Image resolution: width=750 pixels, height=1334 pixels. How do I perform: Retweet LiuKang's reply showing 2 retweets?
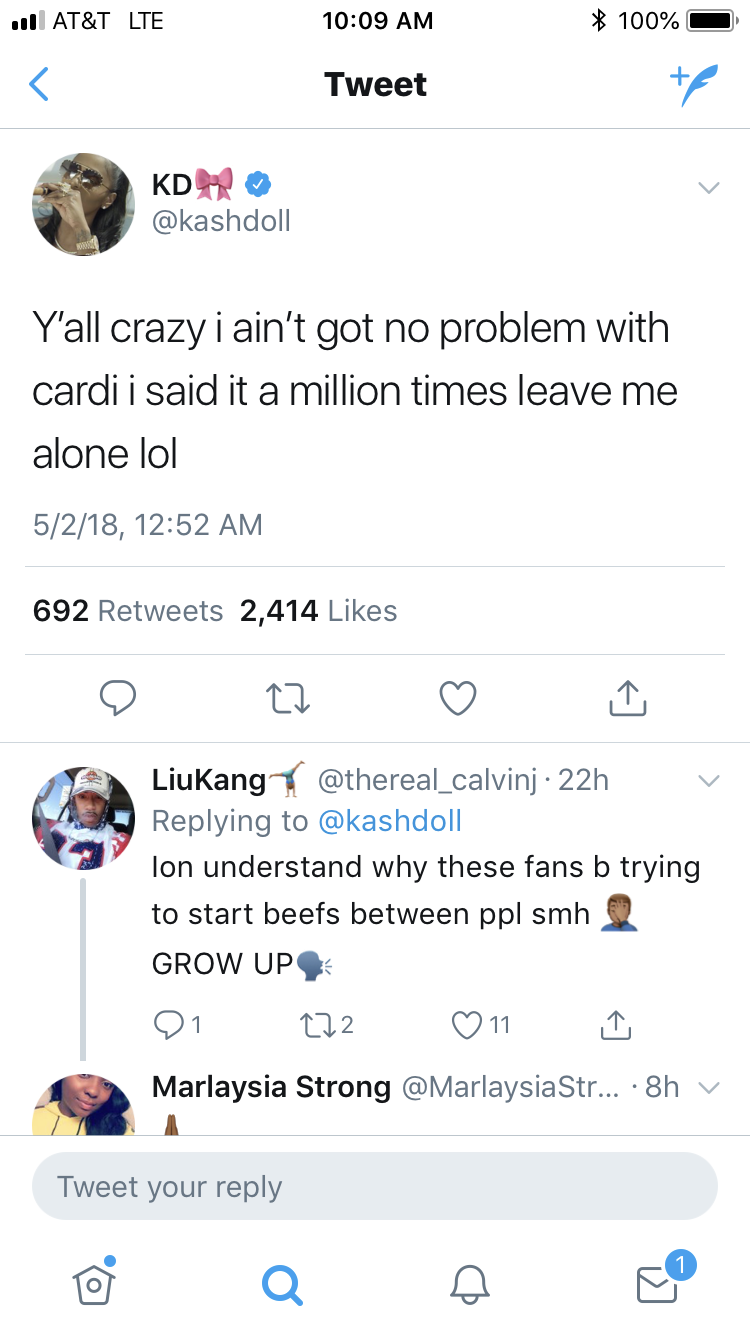coord(315,1024)
